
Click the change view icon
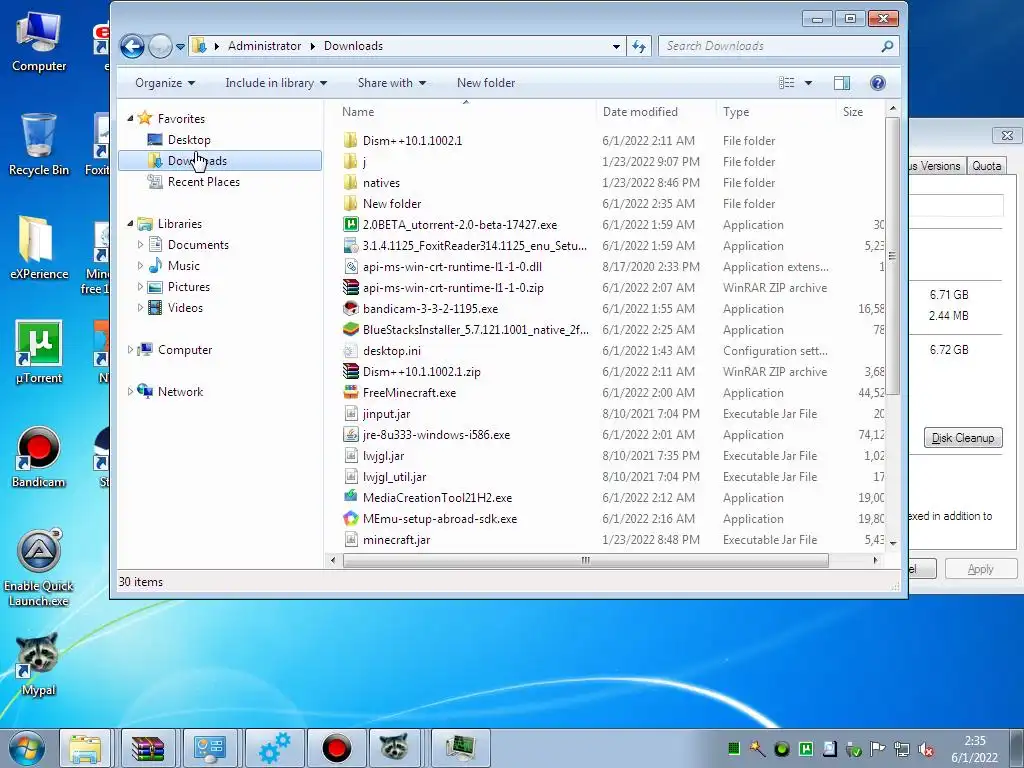(x=787, y=83)
